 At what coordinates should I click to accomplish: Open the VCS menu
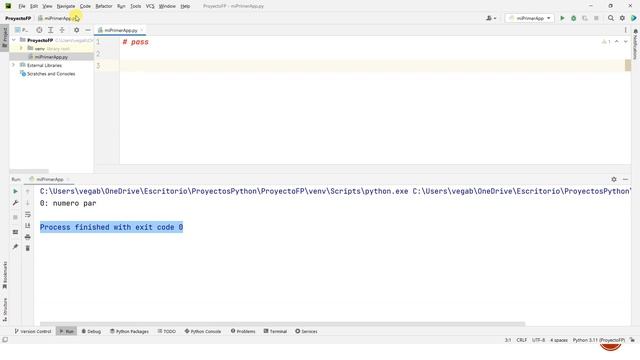[x=150, y=6]
